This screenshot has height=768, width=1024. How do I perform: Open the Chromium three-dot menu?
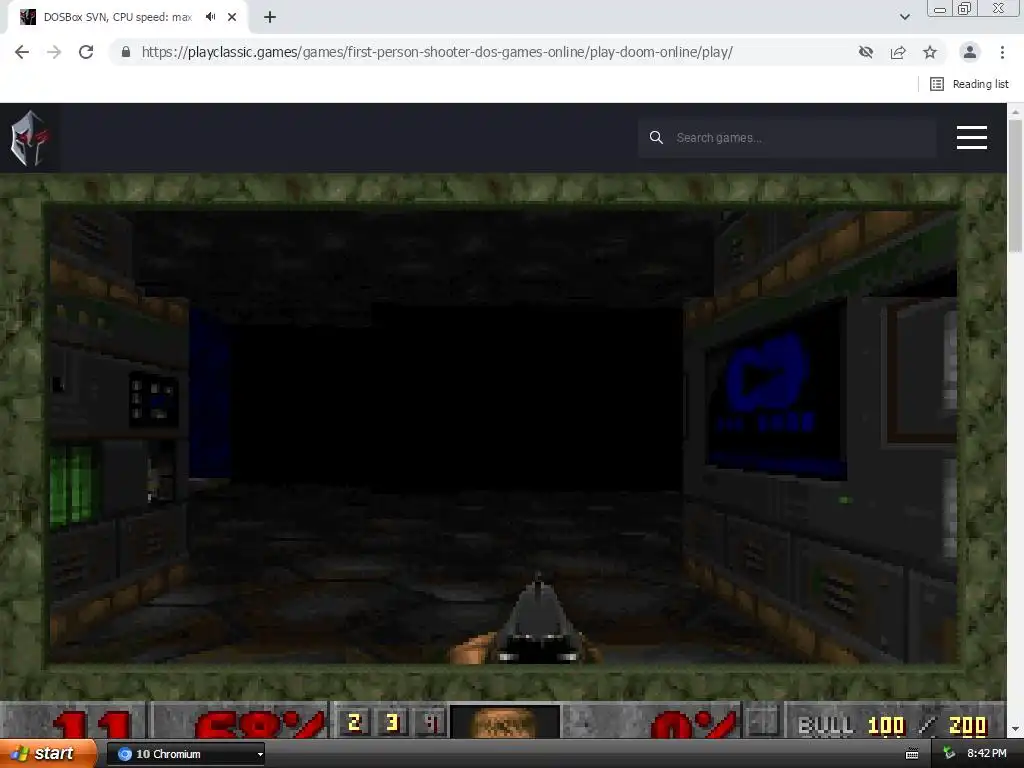click(x=1002, y=52)
